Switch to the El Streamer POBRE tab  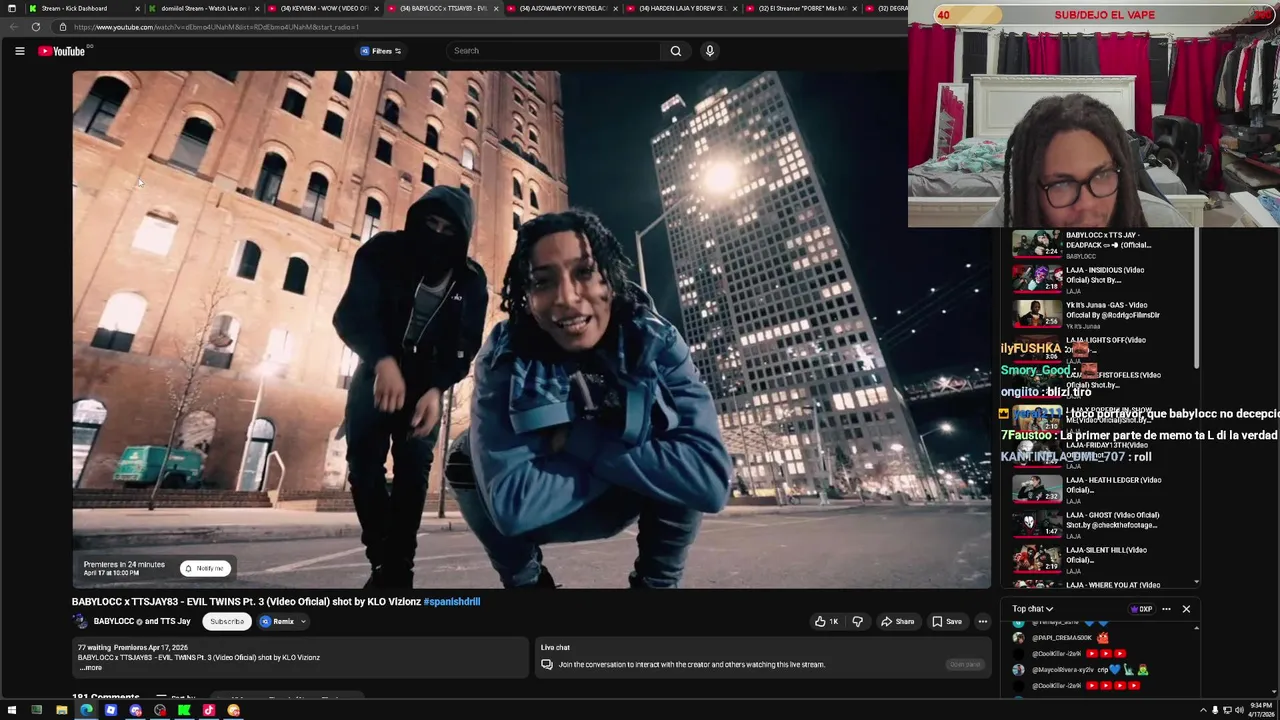(802, 8)
